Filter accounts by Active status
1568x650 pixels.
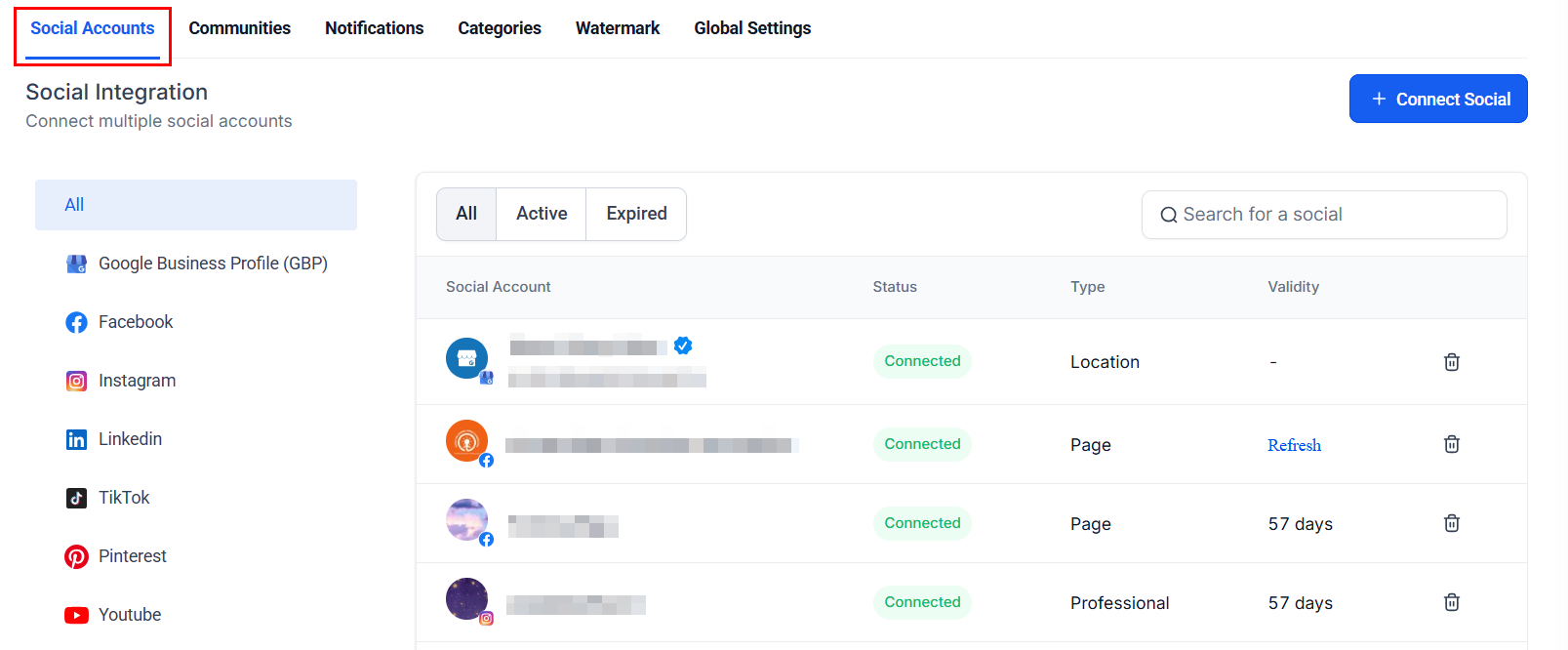tap(542, 214)
